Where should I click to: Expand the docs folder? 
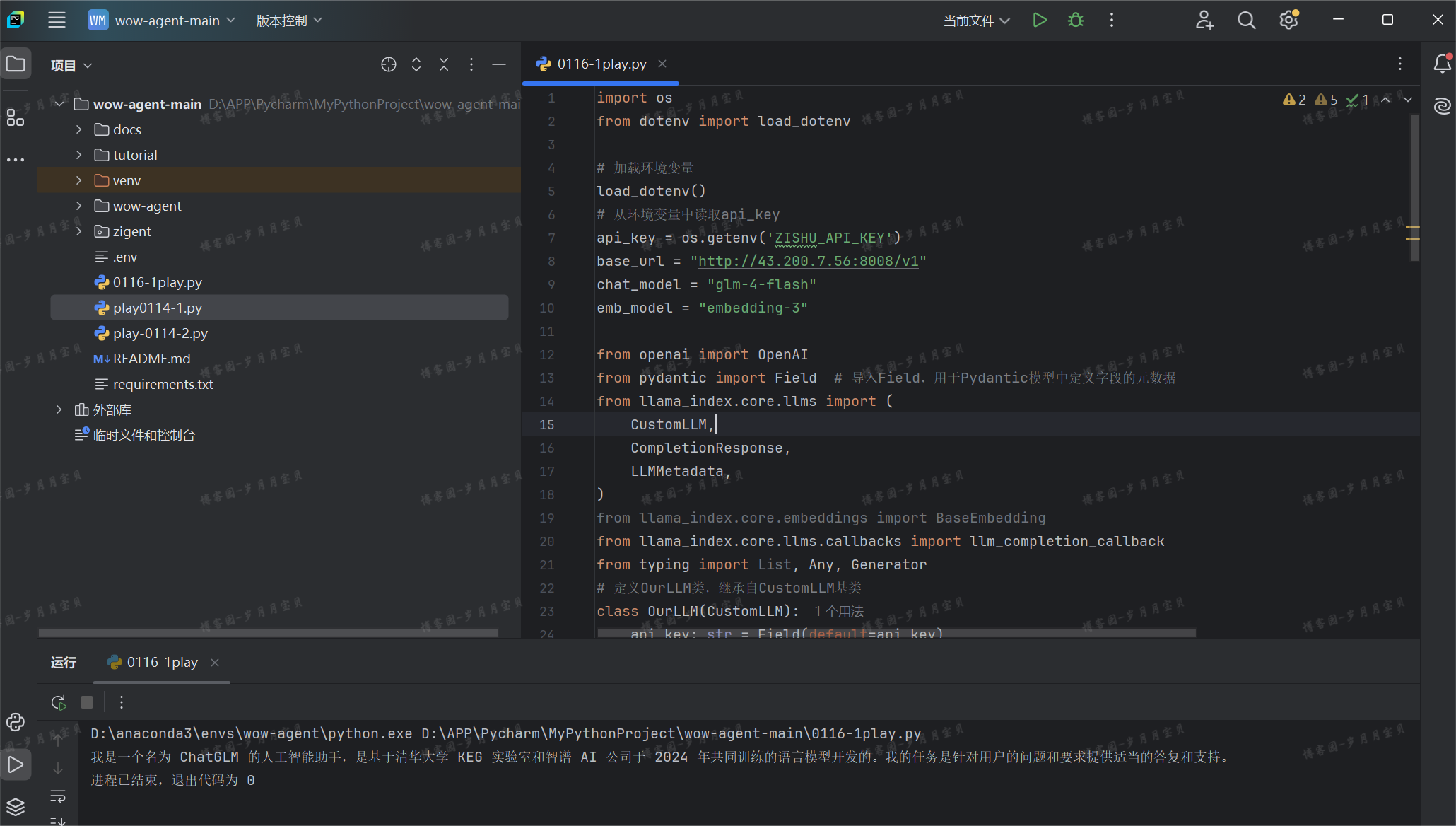tap(79, 129)
